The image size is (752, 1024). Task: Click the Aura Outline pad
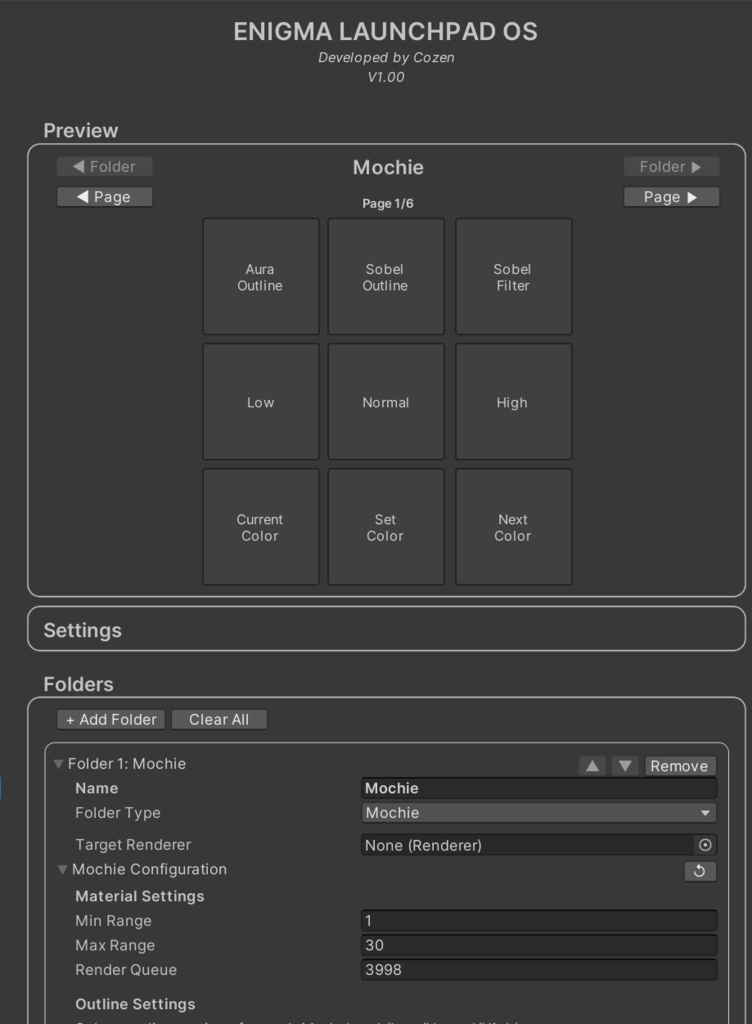(x=260, y=277)
